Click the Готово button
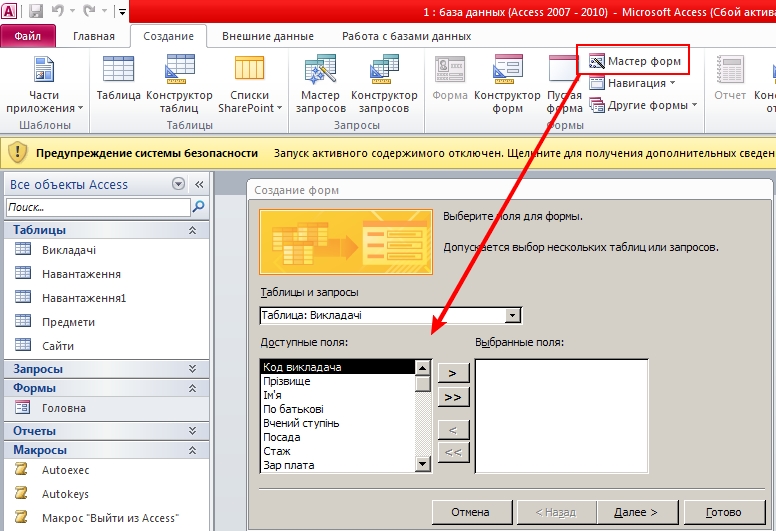The width and height of the screenshot is (776, 531). (x=725, y=512)
